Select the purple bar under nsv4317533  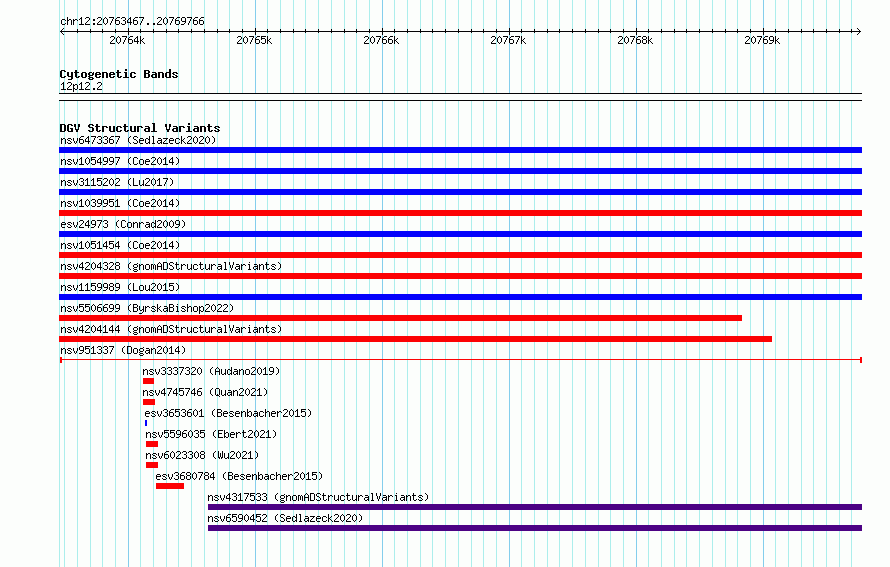[535, 507]
